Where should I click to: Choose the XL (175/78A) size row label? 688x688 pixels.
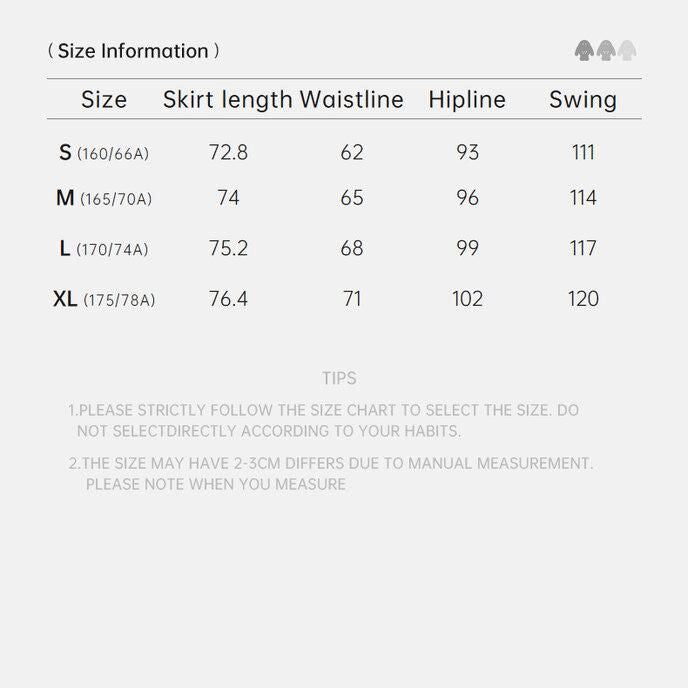click(x=104, y=299)
